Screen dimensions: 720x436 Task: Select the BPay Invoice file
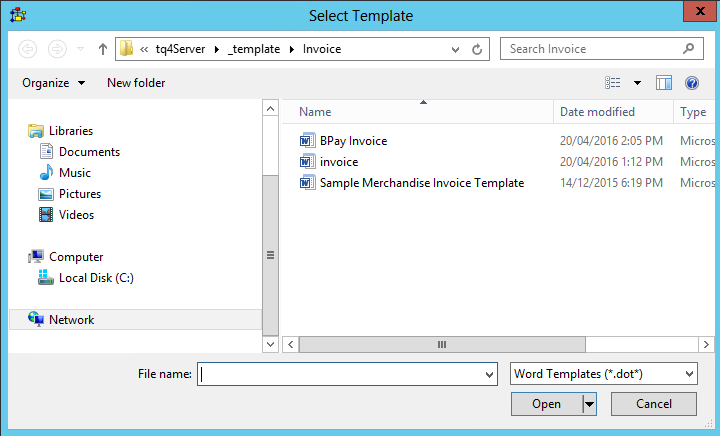(x=353, y=141)
